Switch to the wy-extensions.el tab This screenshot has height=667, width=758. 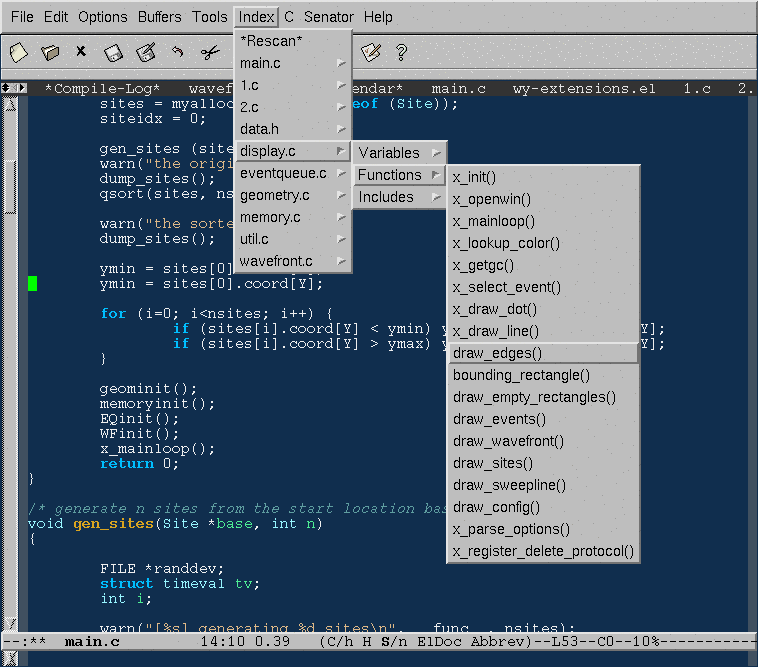[x=584, y=88]
